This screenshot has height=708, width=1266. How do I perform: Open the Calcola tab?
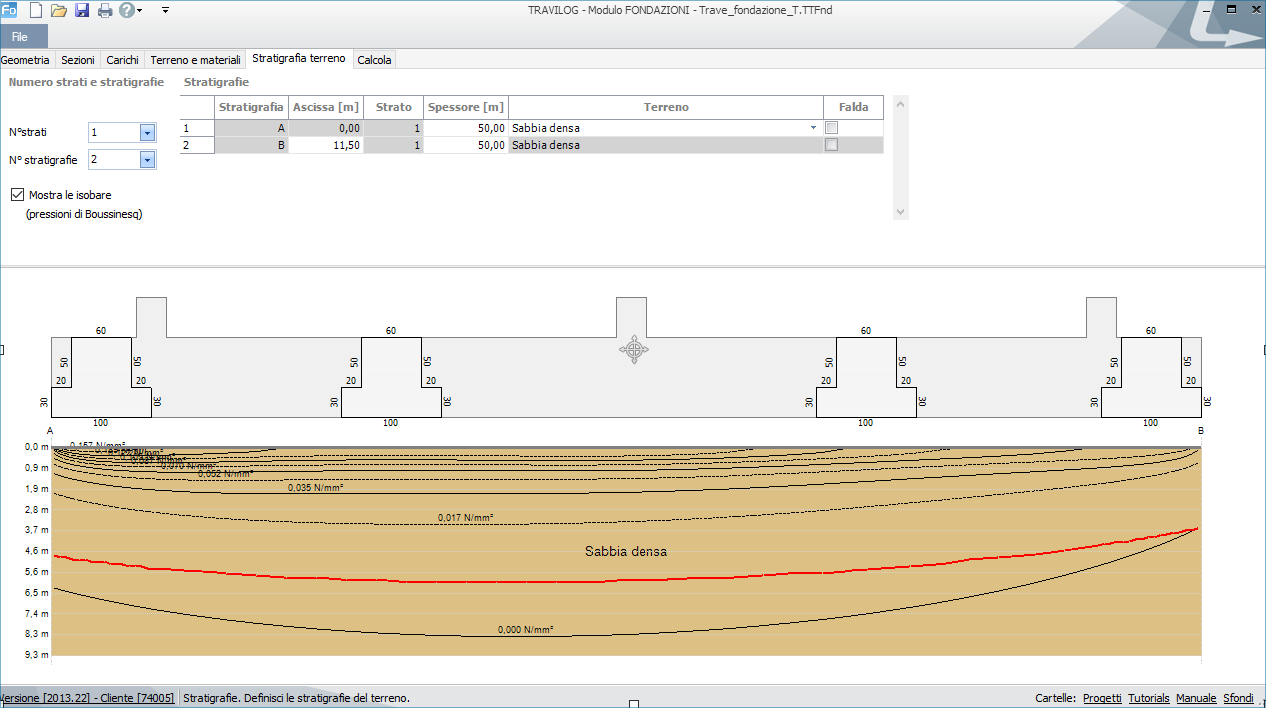374,60
